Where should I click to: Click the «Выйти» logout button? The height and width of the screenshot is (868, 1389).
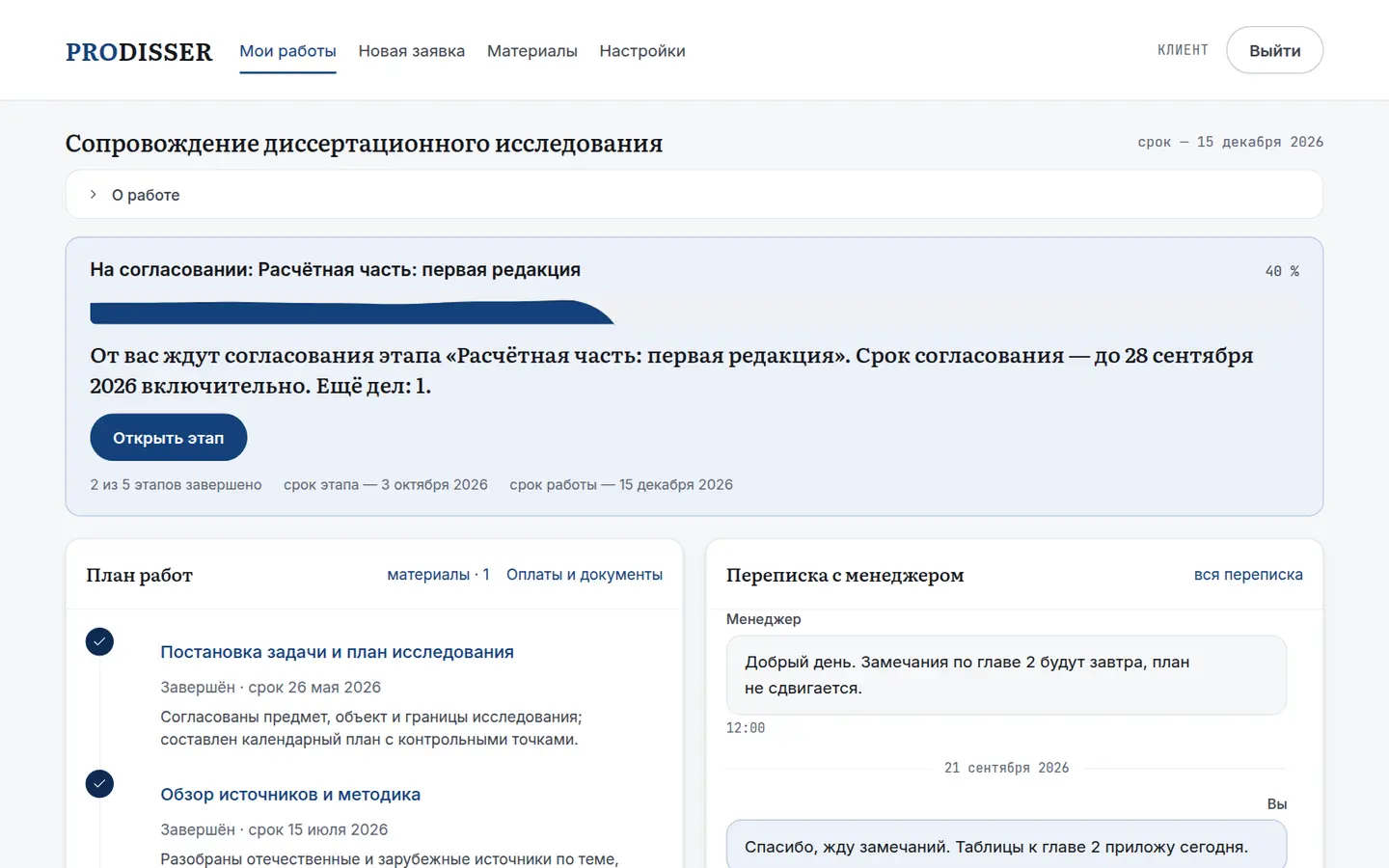tap(1274, 50)
